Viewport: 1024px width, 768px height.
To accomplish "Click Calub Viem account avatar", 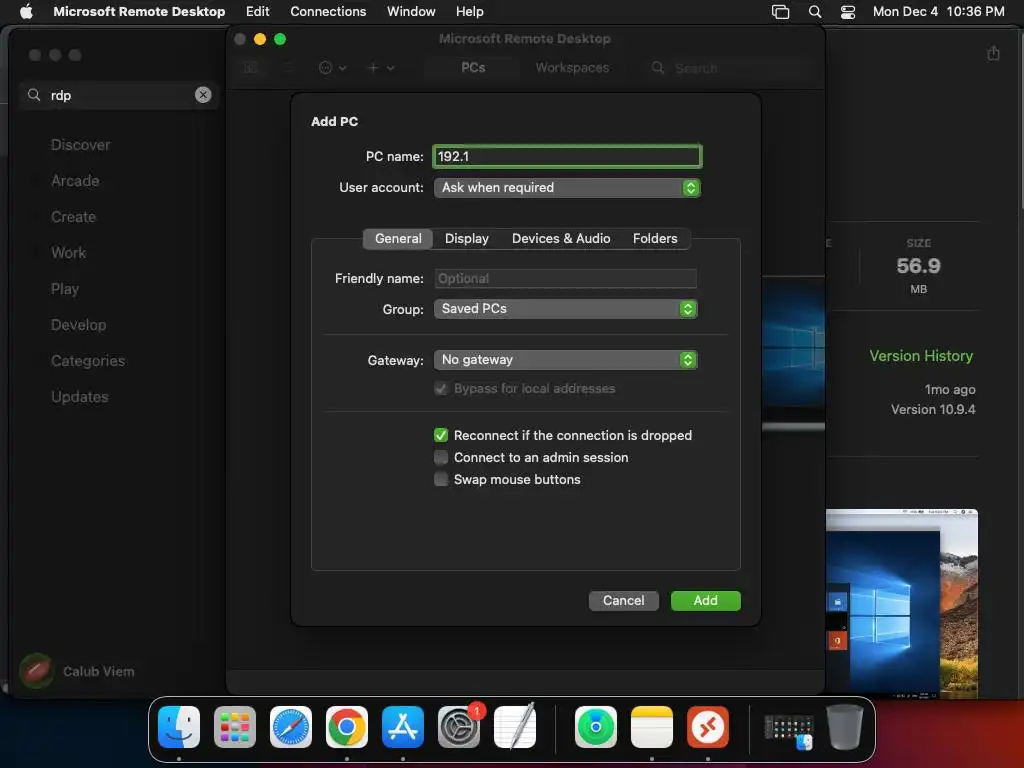I will [x=37, y=671].
